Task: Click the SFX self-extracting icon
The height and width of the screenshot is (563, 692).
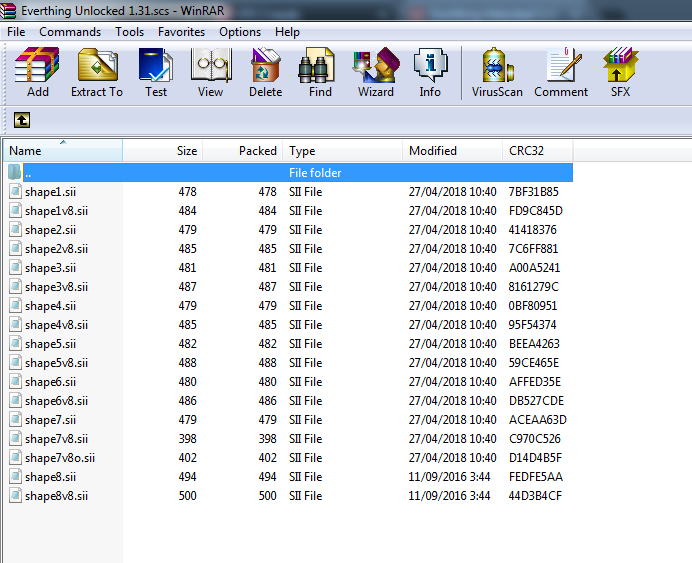Action: click(620, 65)
